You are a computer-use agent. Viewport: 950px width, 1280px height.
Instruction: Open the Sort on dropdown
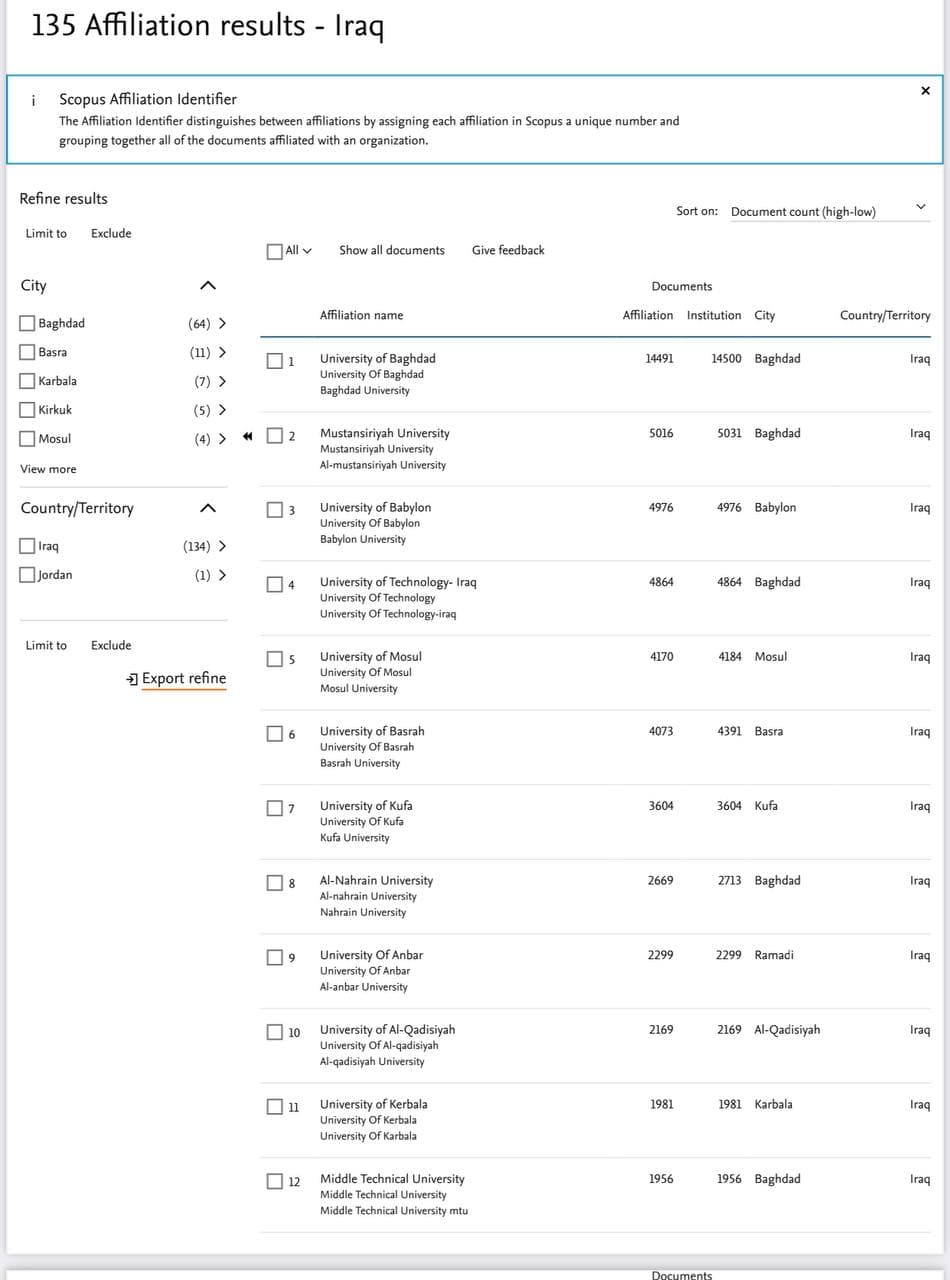tap(829, 211)
